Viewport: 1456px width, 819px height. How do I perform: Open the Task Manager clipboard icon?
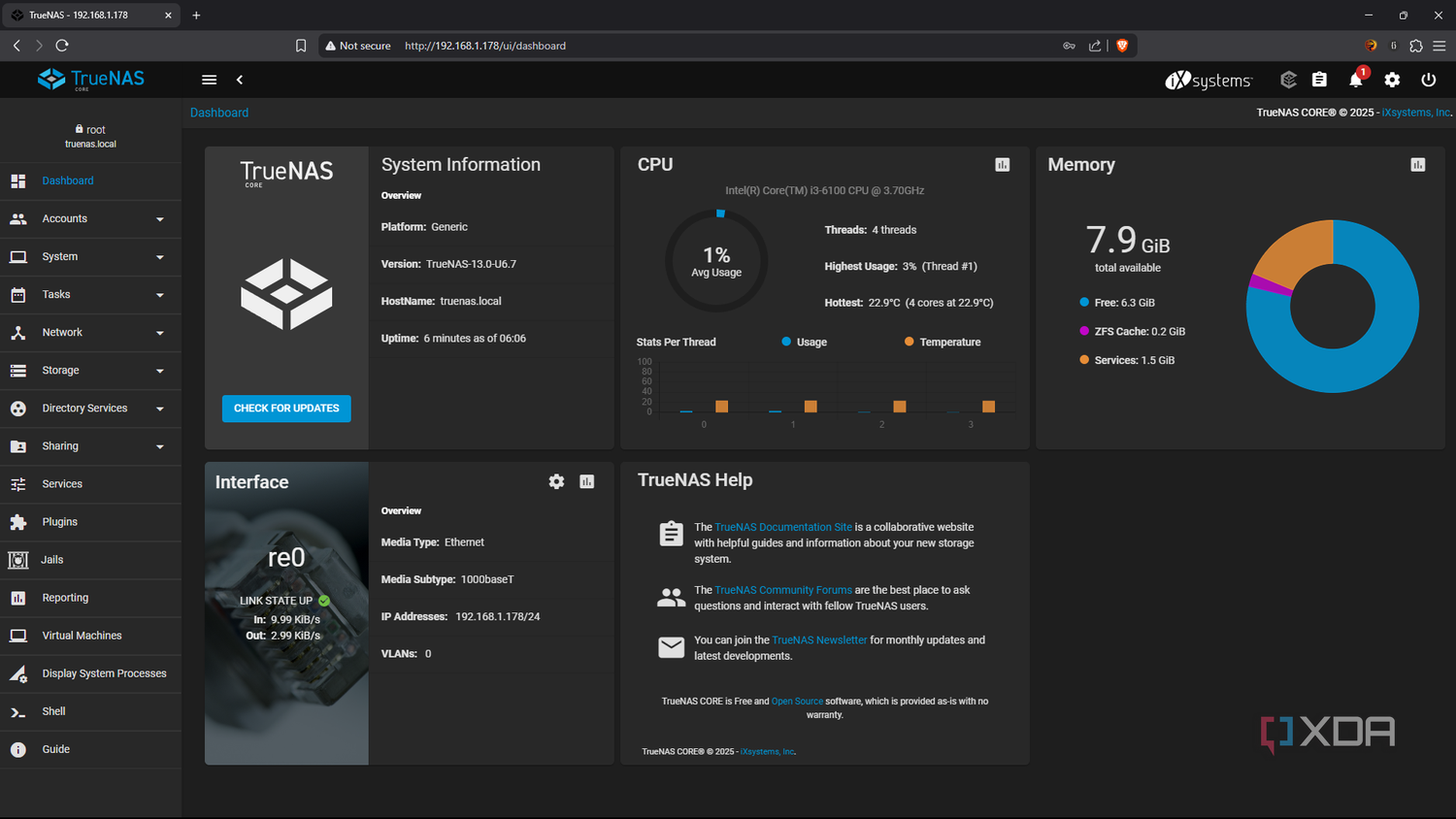[x=1319, y=80]
